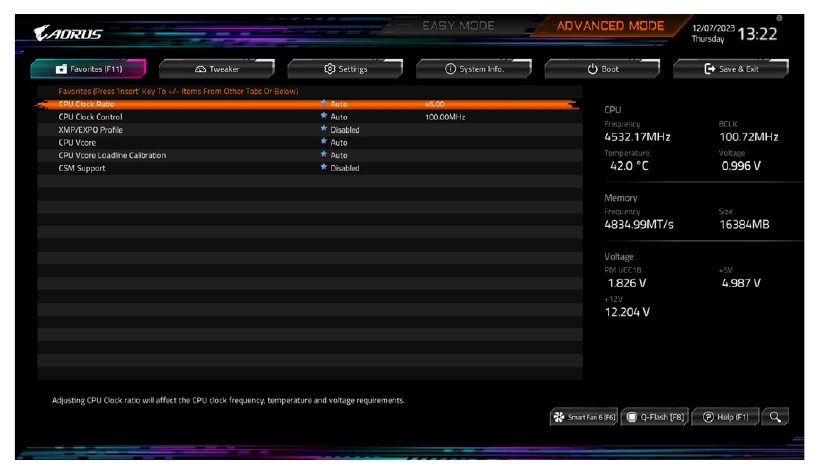The image size is (828, 474).
Task: Select ADVANCED MODE
Action: click(610, 26)
